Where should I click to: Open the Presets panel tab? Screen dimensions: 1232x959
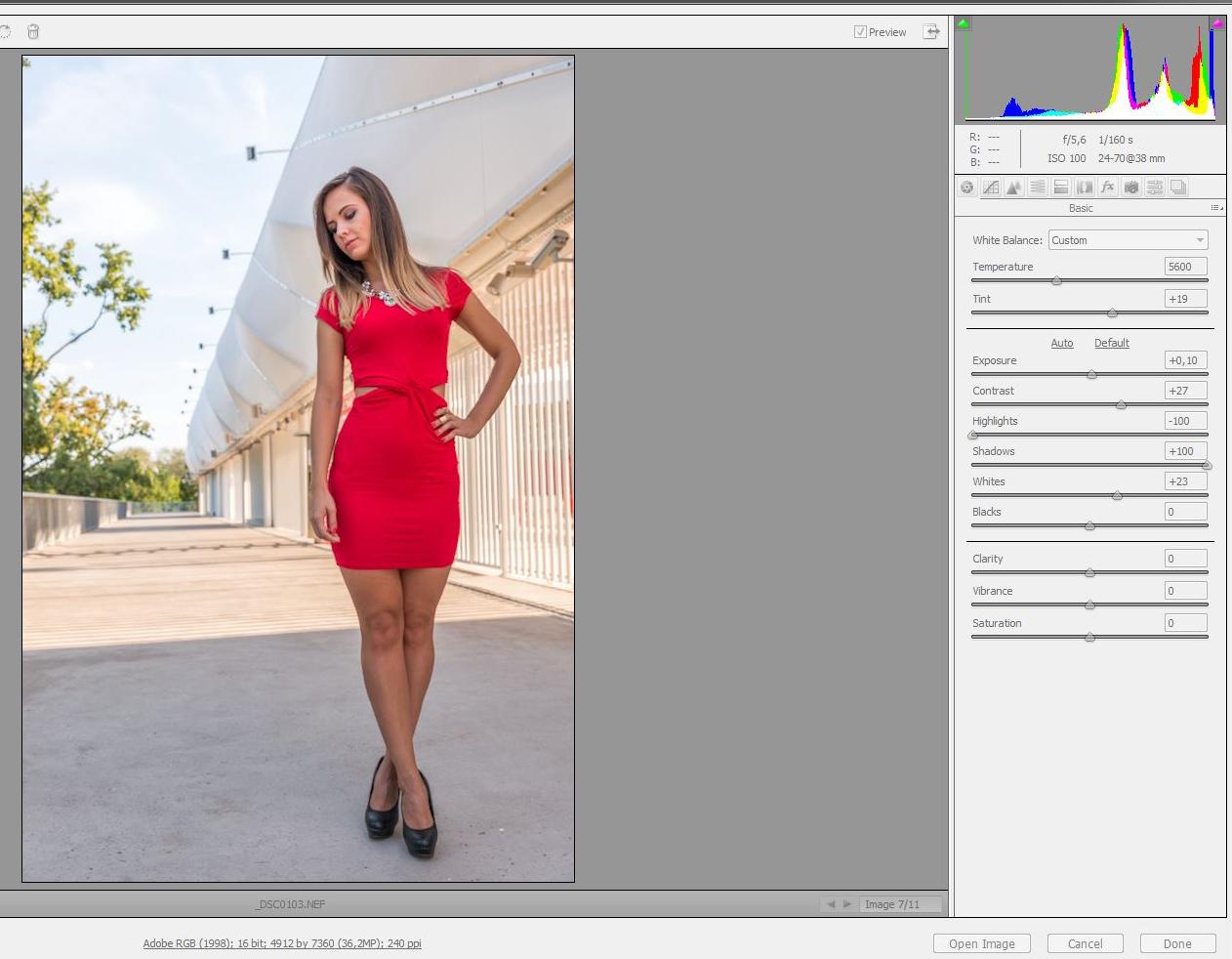point(1154,188)
